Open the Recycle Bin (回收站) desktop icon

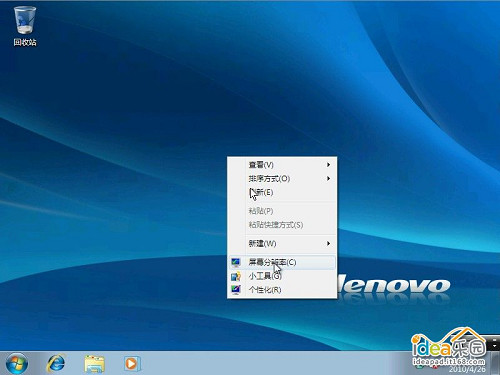click(x=25, y=26)
